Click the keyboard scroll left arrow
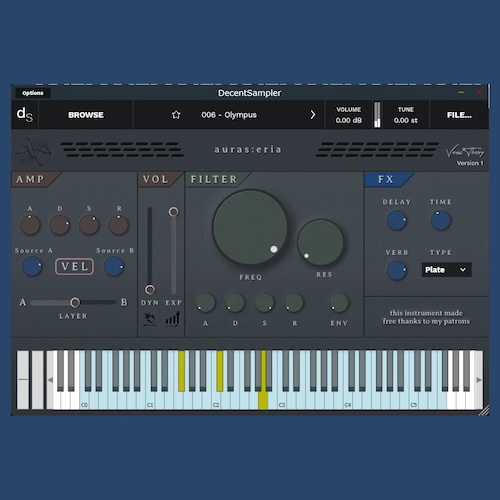Screen dimensions: 500x500 pyautogui.click(x=50, y=380)
